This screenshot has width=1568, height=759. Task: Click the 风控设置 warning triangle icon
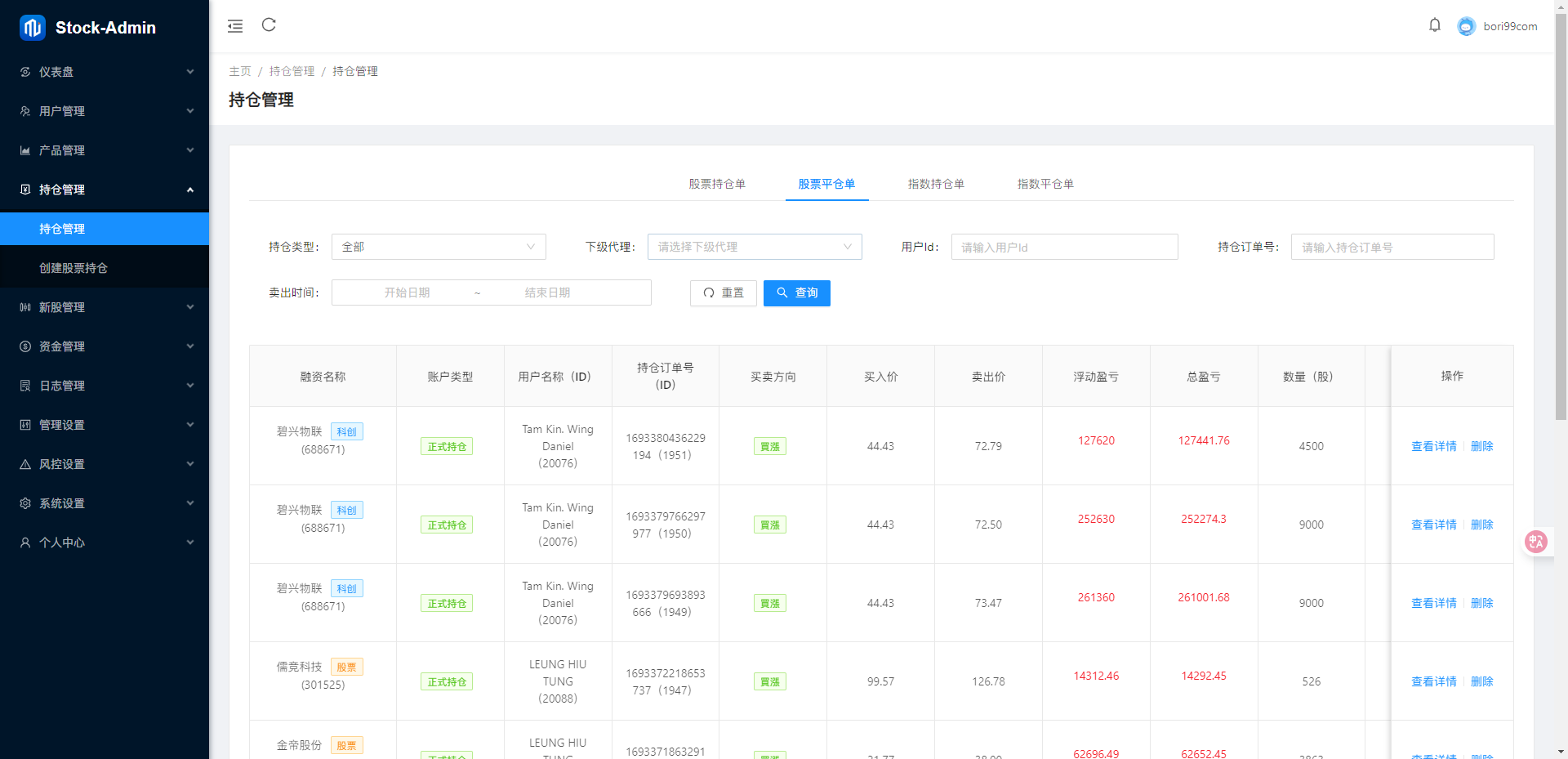25,464
